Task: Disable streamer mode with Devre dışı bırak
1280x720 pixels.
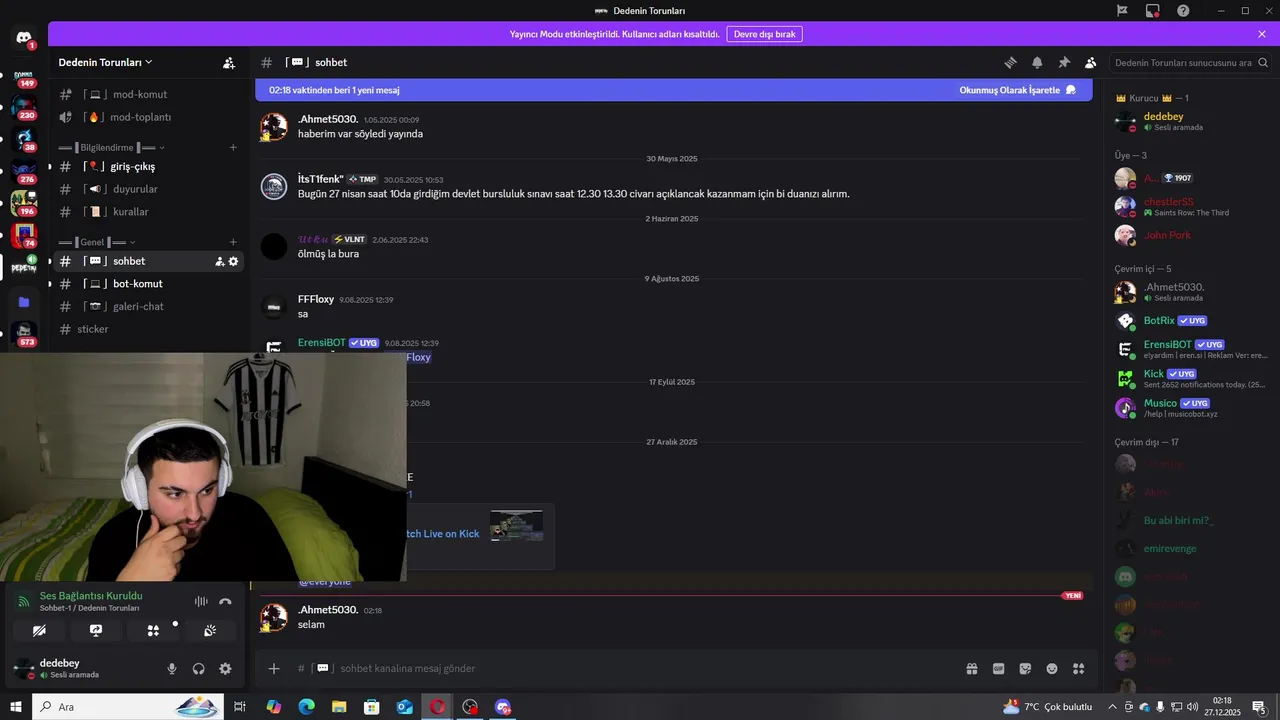Action: pos(764,34)
